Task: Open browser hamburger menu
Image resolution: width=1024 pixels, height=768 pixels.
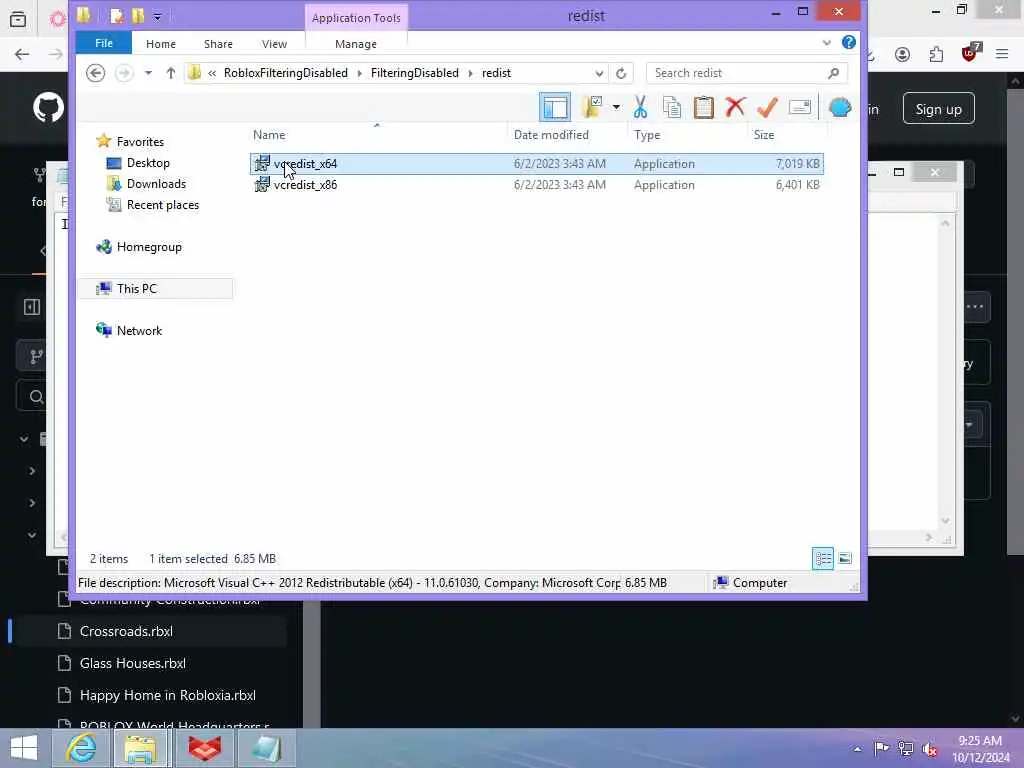Action: tap(1002, 54)
